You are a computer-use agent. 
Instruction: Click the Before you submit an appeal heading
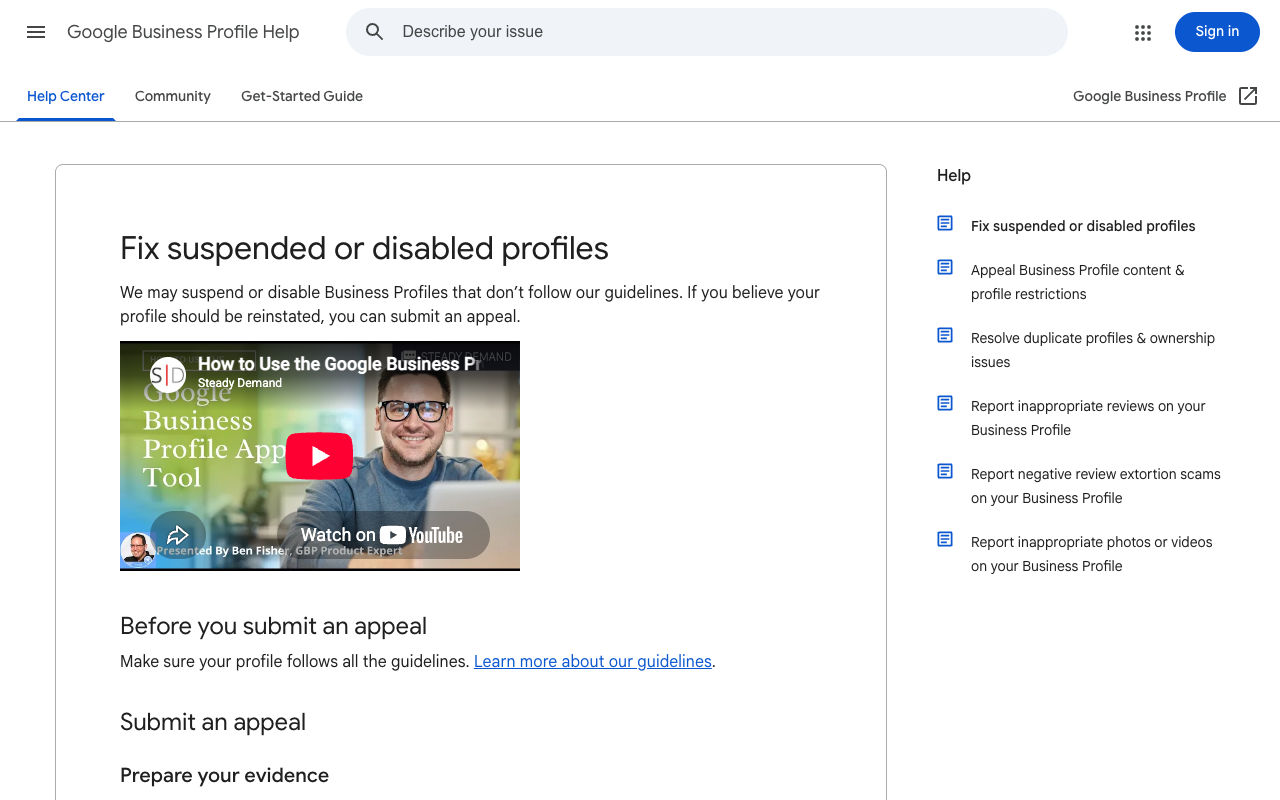[x=273, y=626]
